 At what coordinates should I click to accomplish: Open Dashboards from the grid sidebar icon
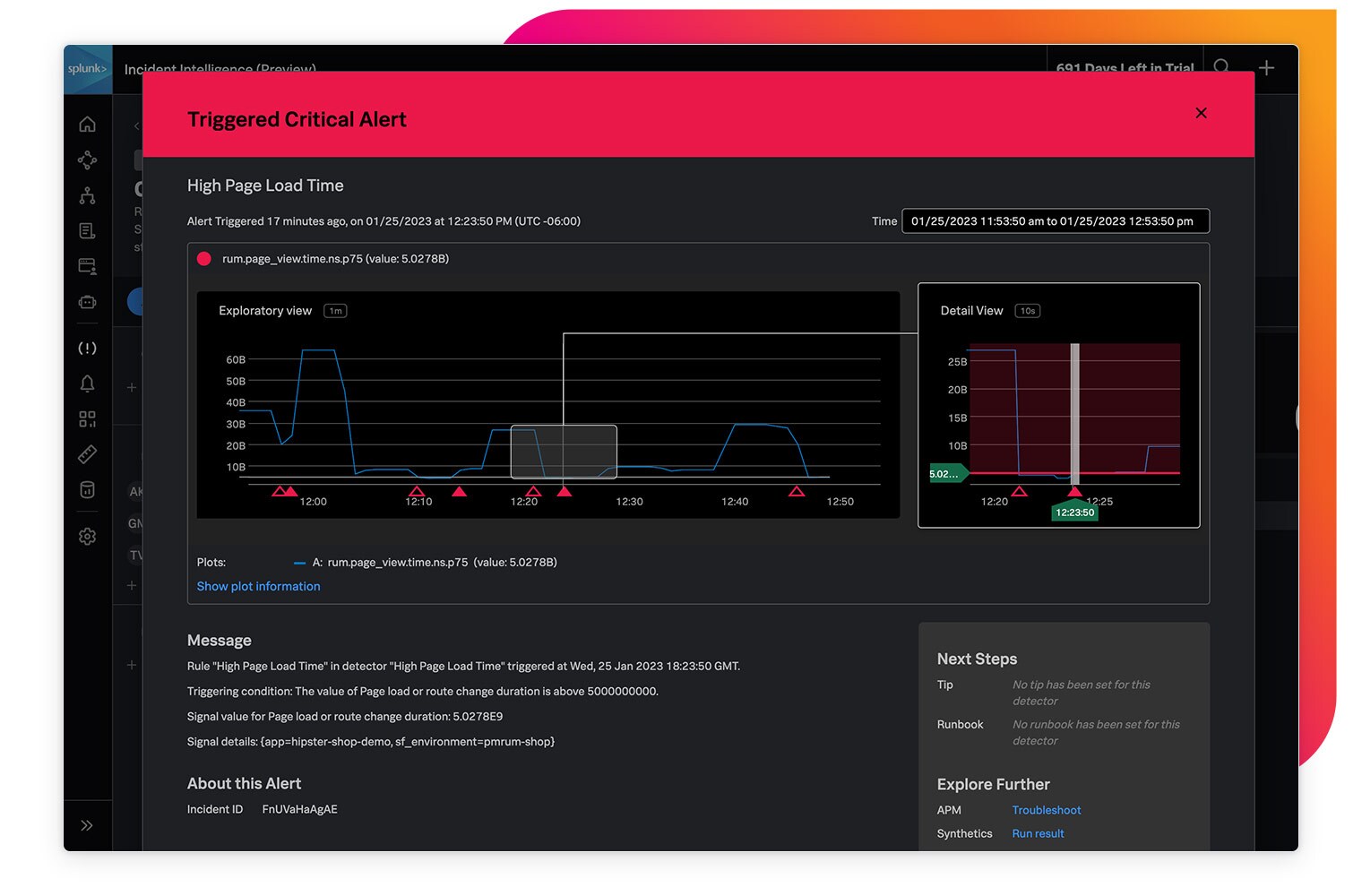point(87,418)
